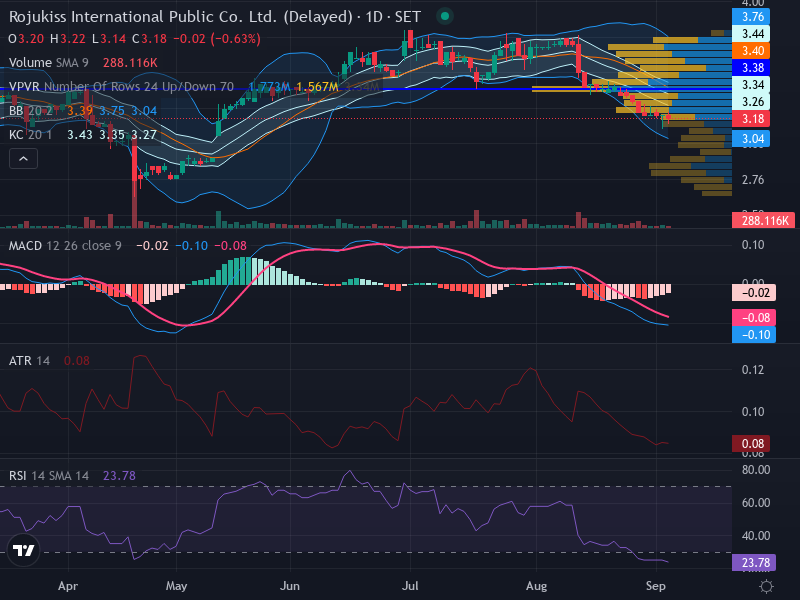Click the 0.08 ATR value label
This screenshot has height=600, width=800.
[751, 443]
